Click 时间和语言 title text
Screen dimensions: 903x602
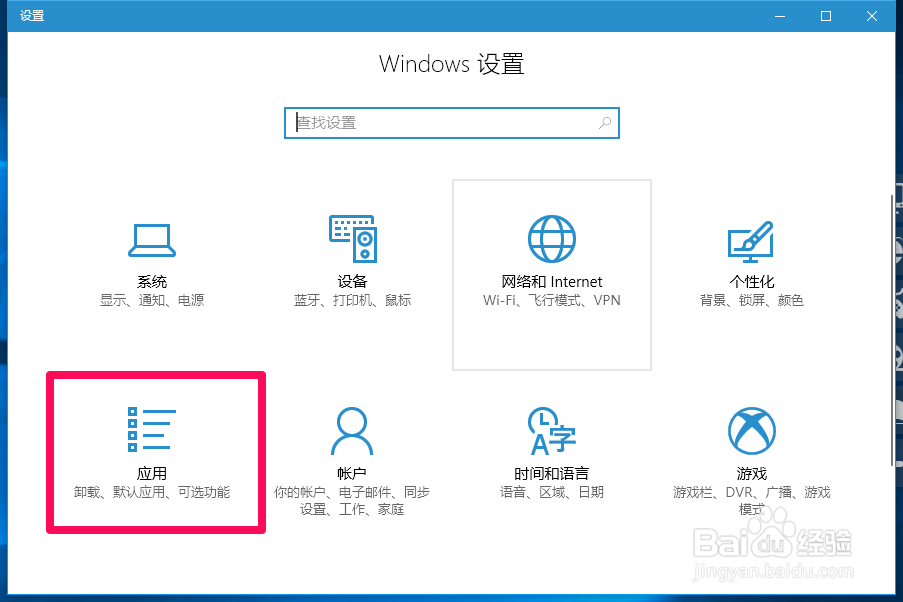pos(552,474)
